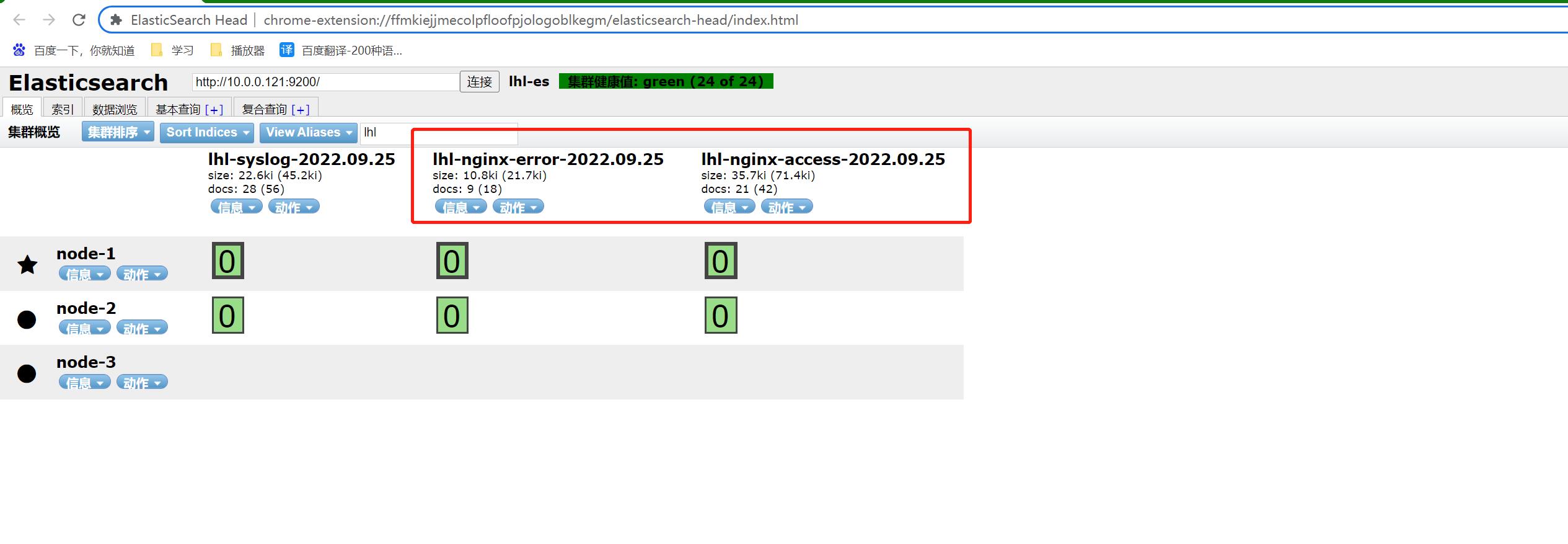Click size: 10.8ki (21.7ki) text
The width and height of the screenshot is (1568, 544).
click(490, 176)
